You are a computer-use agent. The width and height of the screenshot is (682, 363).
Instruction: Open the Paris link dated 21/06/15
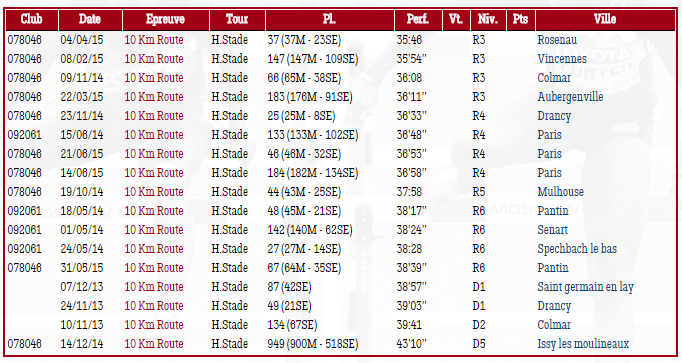549,154
